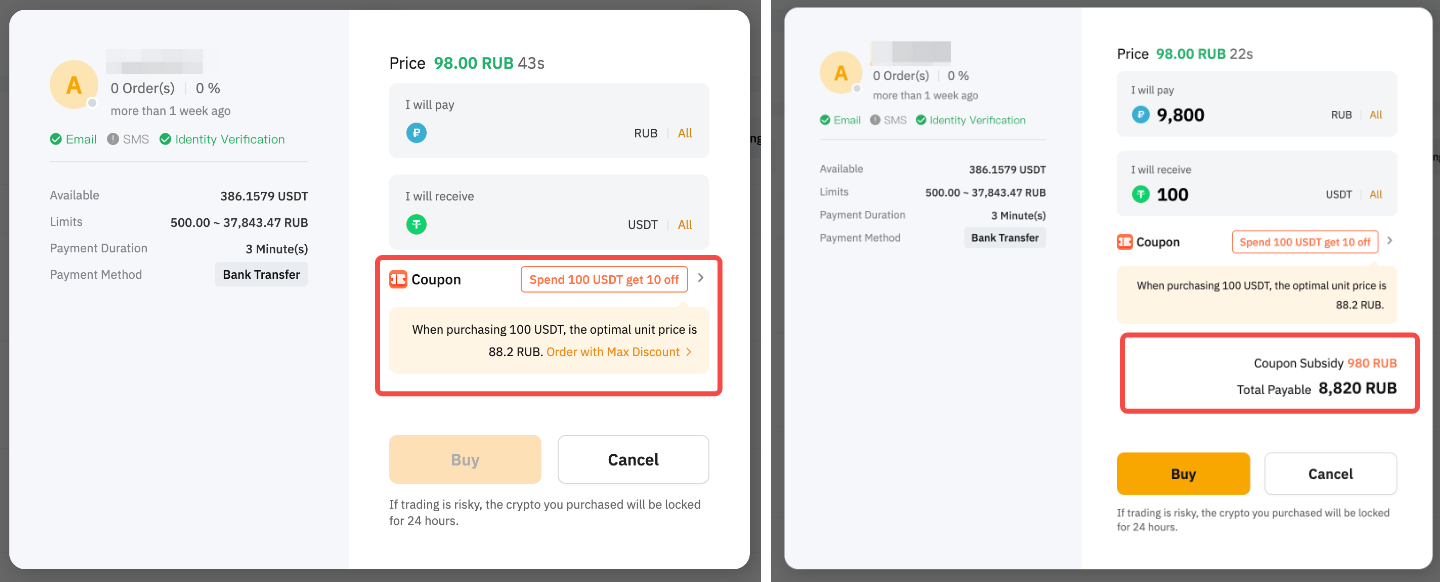Click the Identity Verification check icon in the 43s-countdown dialog
This screenshot has width=1440, height=582.
click(x=165, y=140)
